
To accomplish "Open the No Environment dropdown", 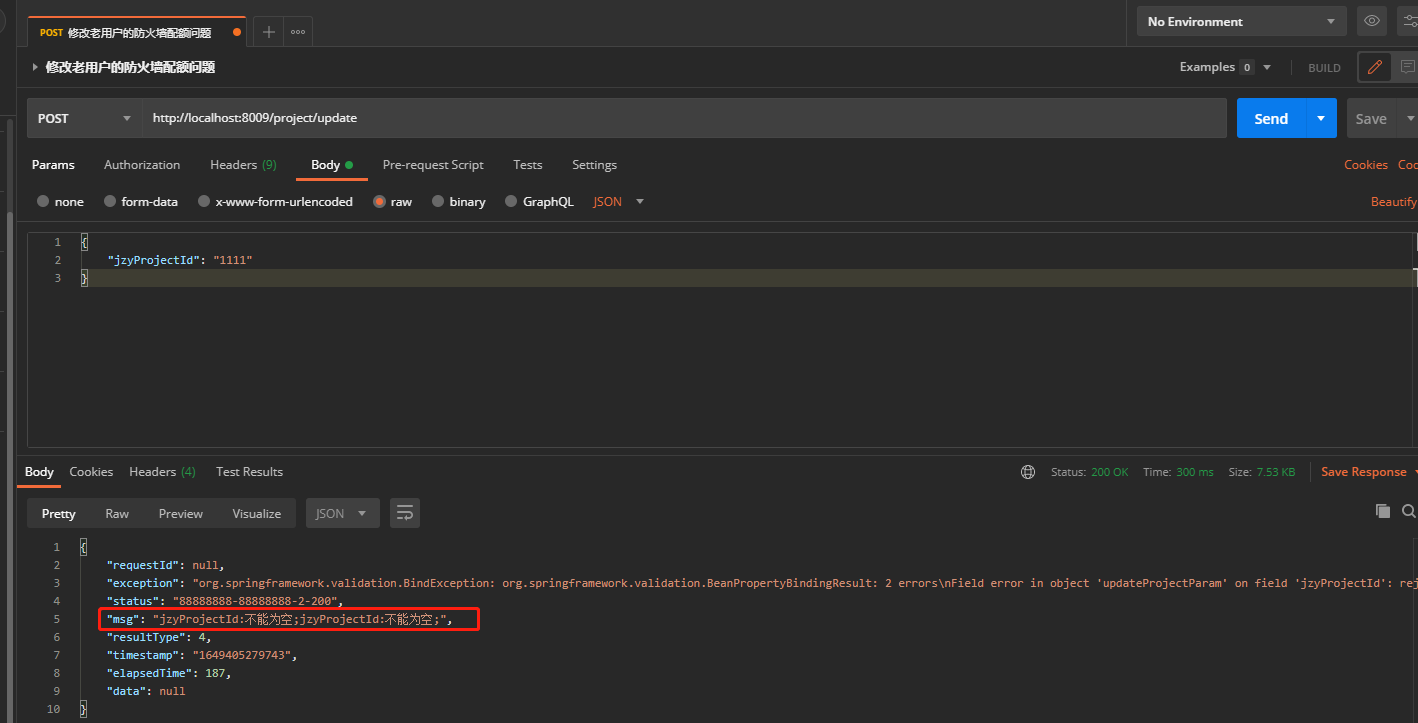I will pos(1243,21).
